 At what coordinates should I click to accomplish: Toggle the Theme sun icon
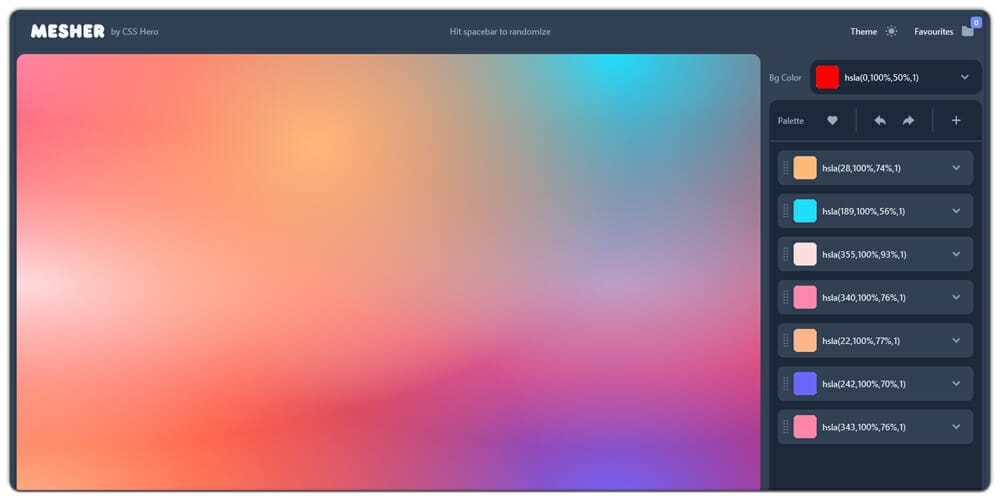(x=891, y=31)
